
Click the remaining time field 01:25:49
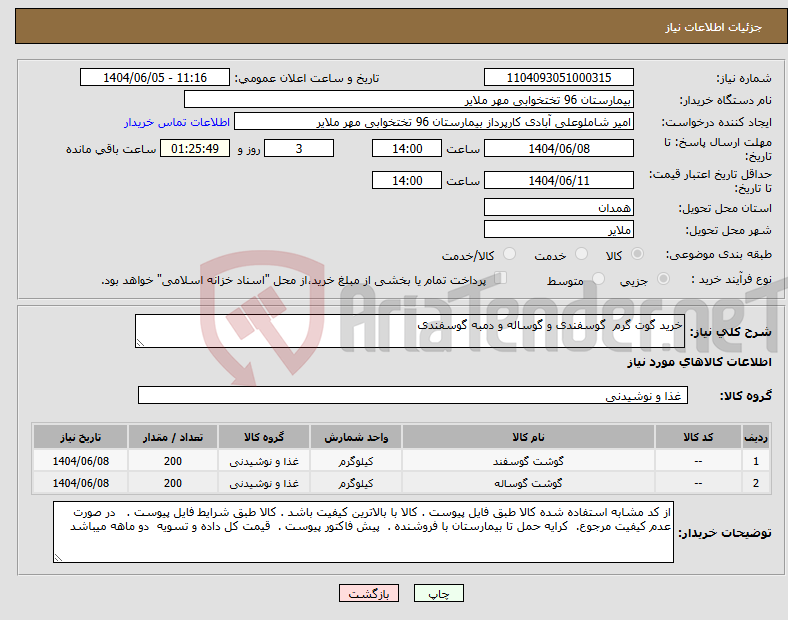point(195,149)
